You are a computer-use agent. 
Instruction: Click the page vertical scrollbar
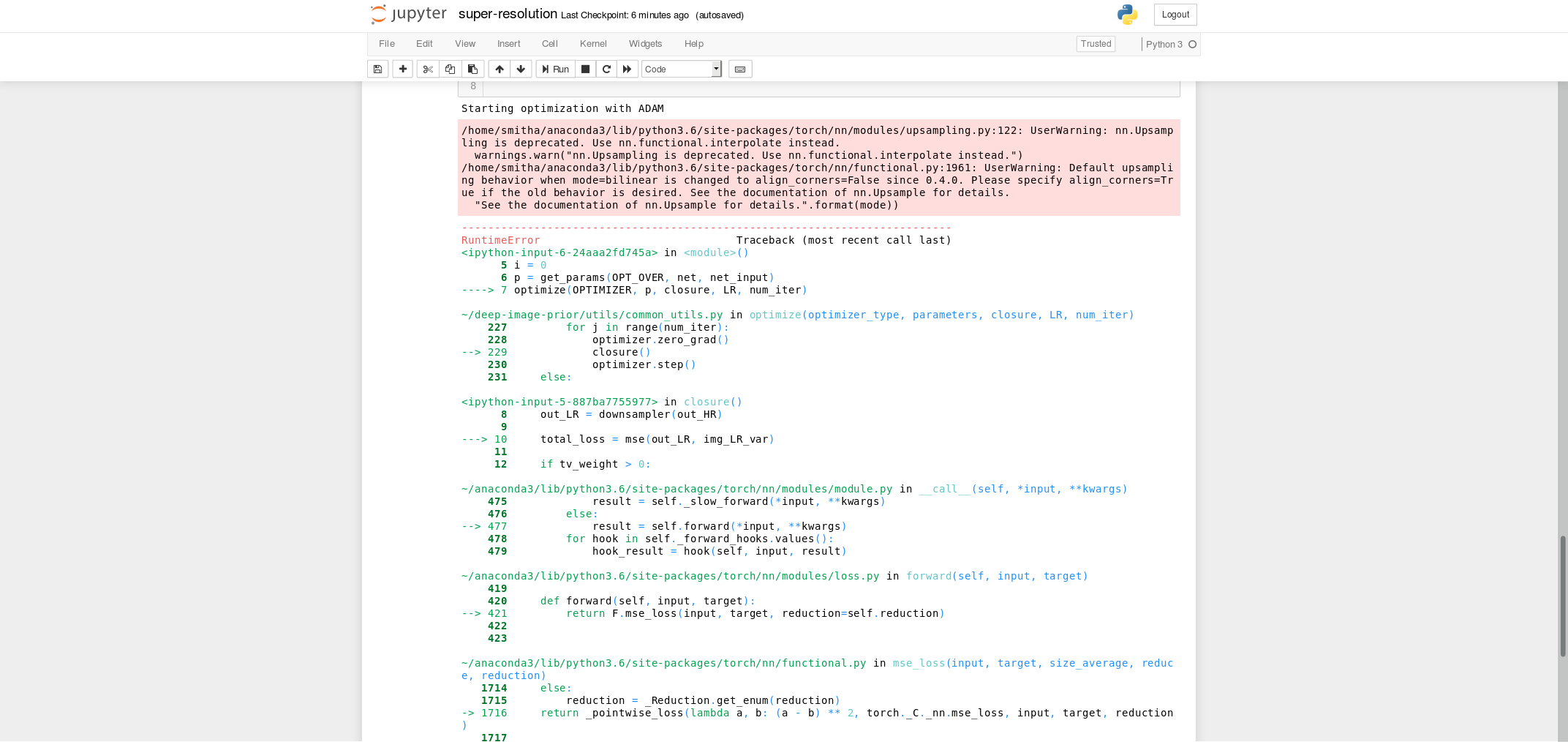click(1563, 596)
